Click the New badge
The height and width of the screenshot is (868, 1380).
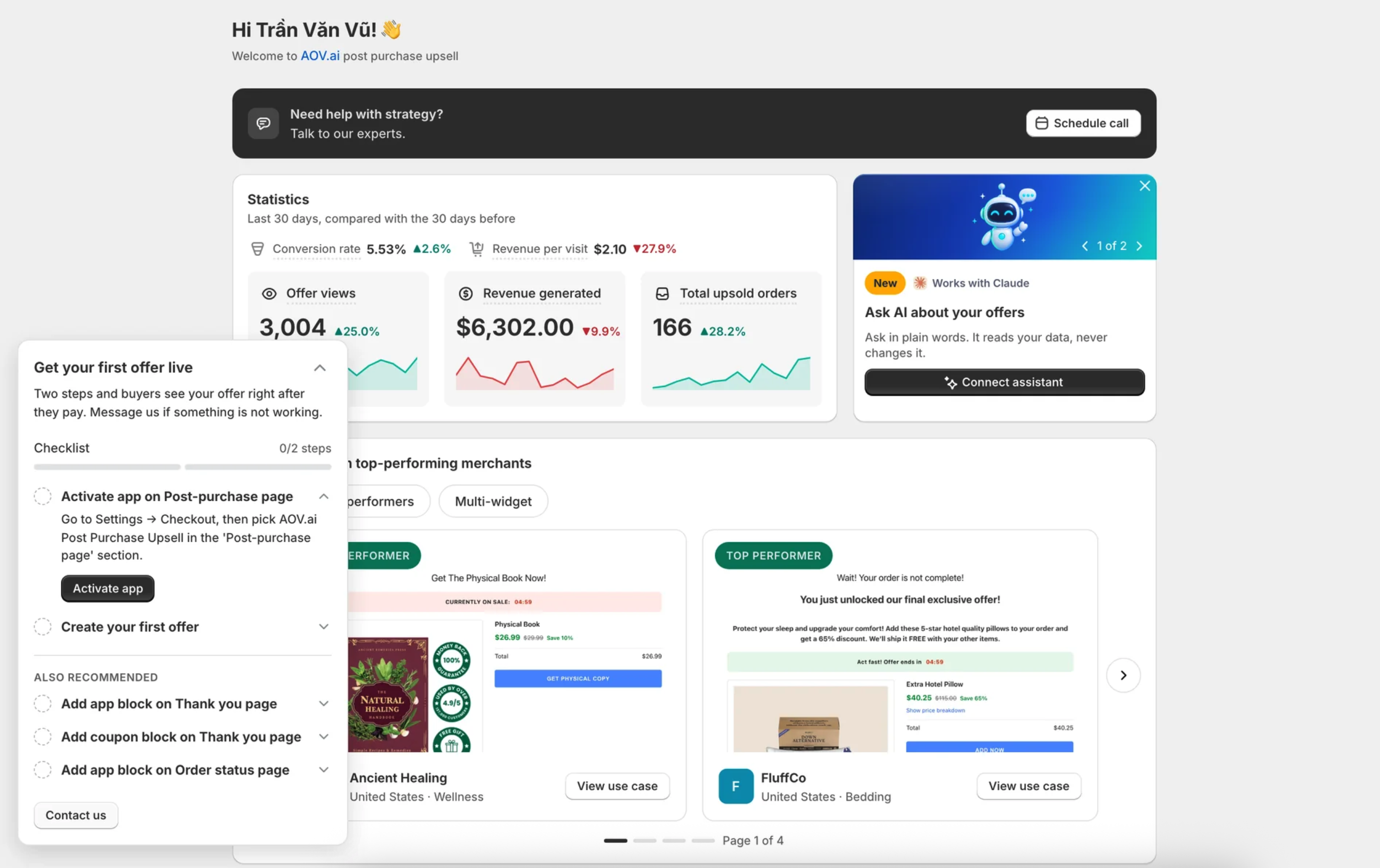pos(884,283)
